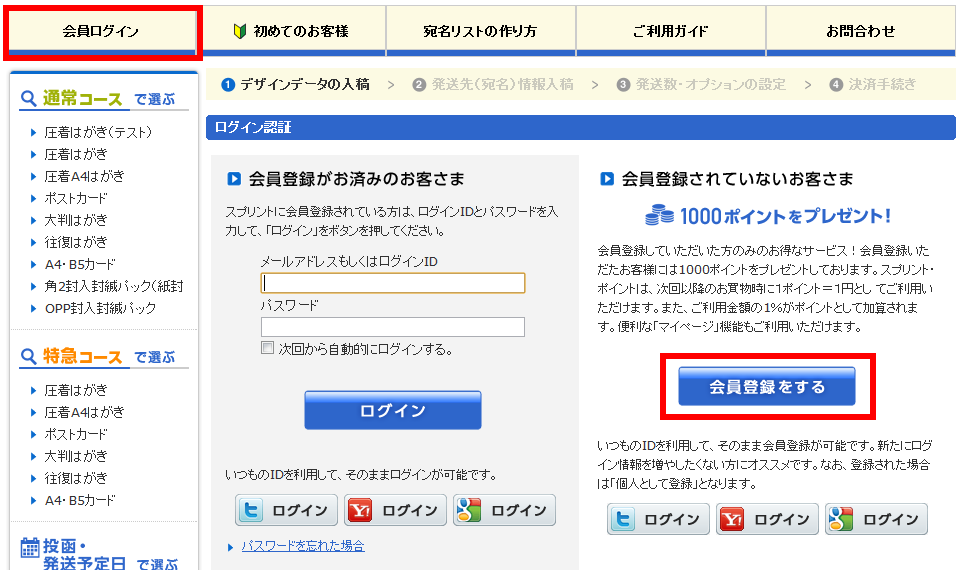This screenshot has height=570, width=962.
Task: Select 圧着はがき(テスト) in 通常コース
Action: pos(98,132)
